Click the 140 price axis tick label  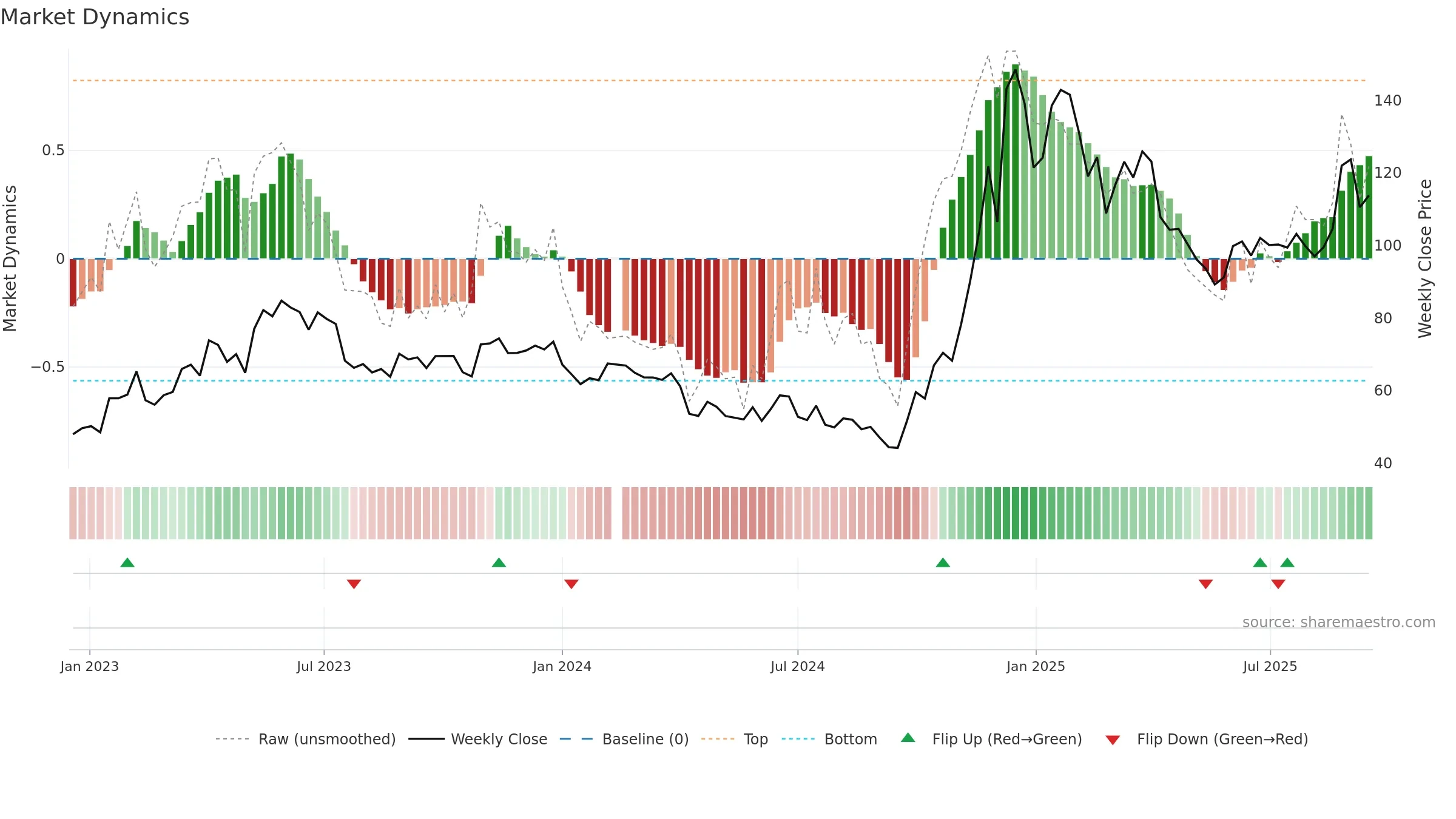point(1388,101)
